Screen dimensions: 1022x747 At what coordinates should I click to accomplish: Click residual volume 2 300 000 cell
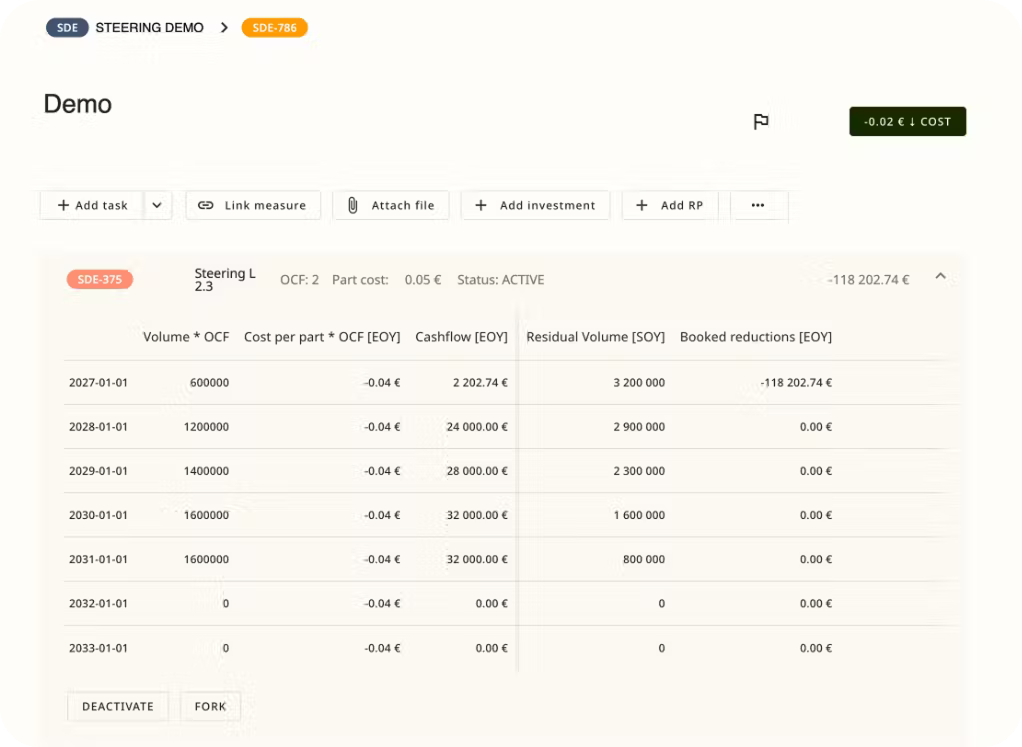(639, 471)
